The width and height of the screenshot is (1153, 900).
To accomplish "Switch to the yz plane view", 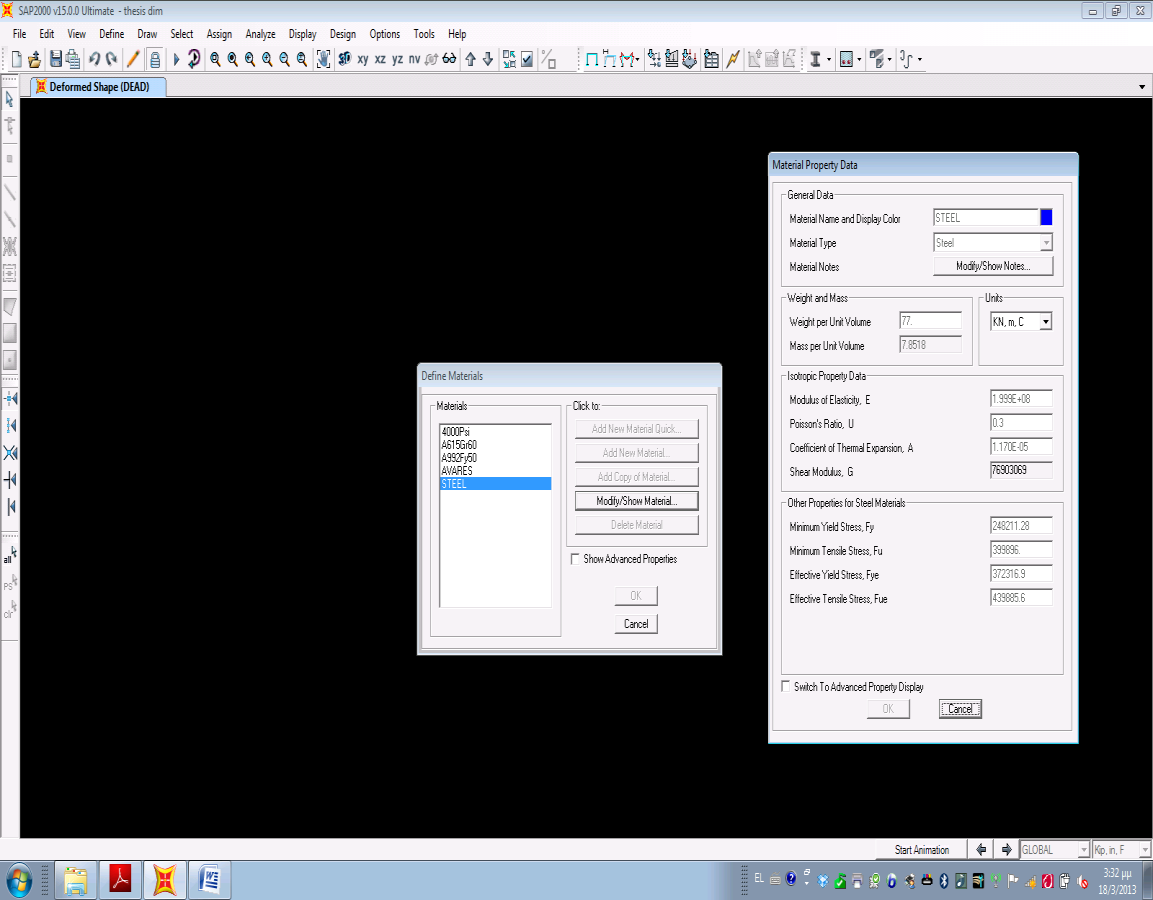I will pyautogui.click(x=397, y=60).
